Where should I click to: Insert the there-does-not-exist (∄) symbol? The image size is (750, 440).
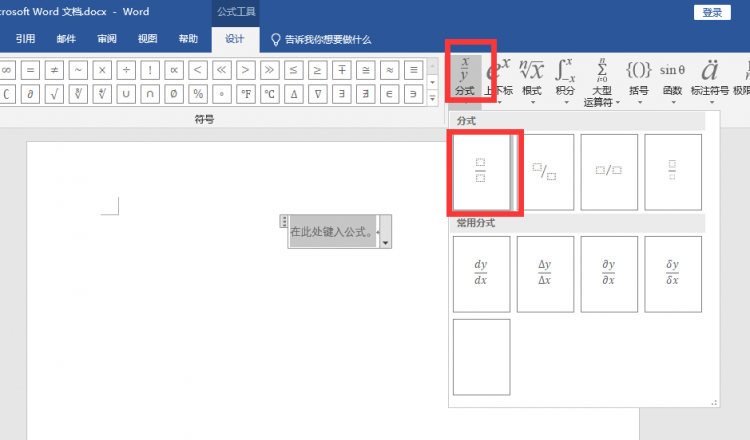365,94
